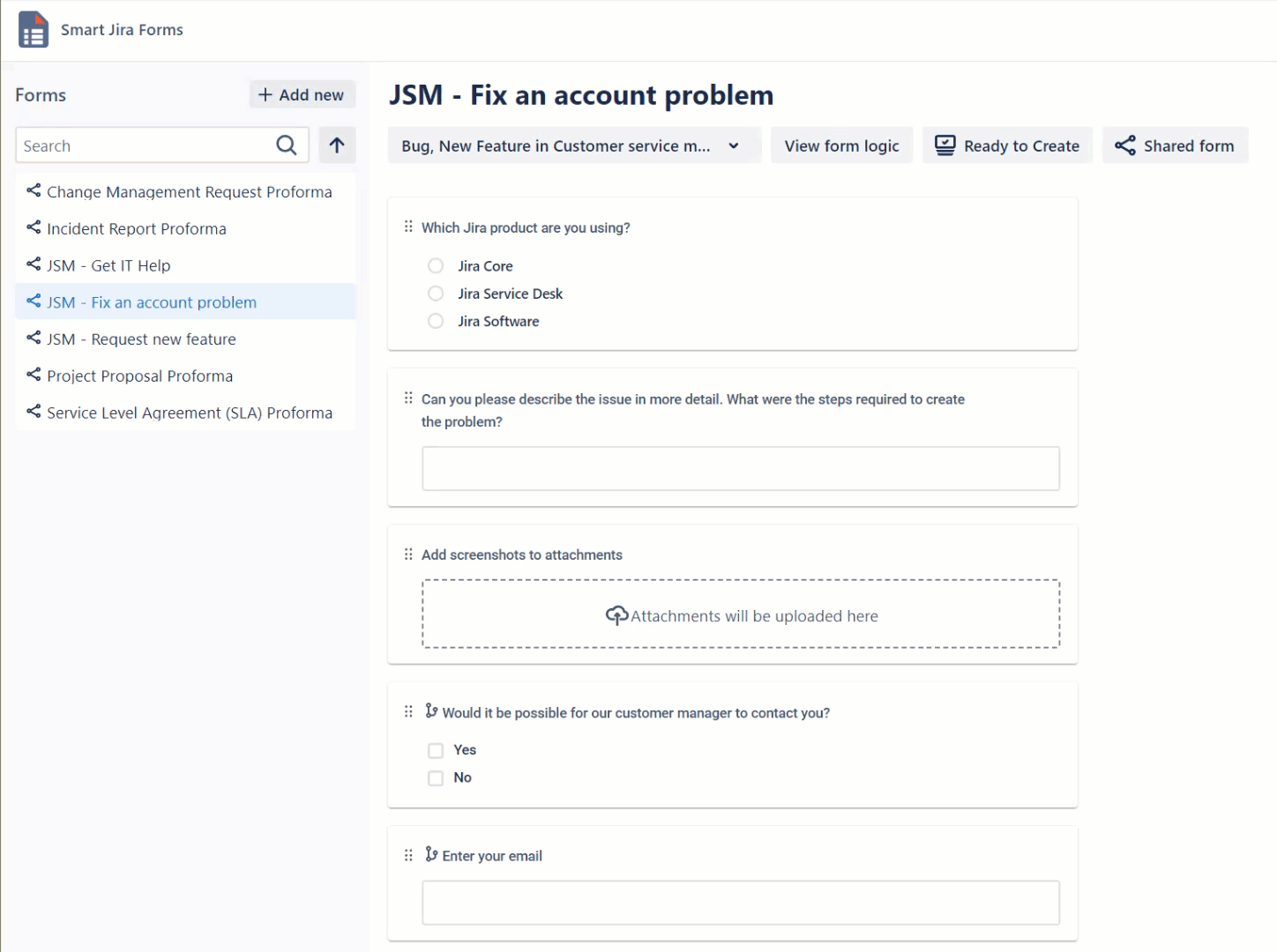Open Project Proposal Proforma form
This screenshot has width=1277, height=952.
[x=185, y=376]
